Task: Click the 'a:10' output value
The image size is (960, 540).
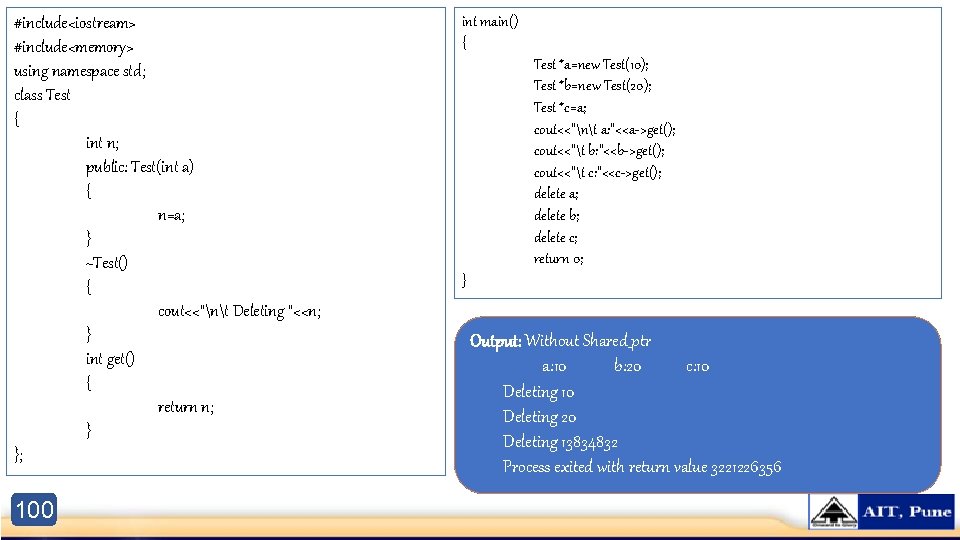Action: pos(554,367)
